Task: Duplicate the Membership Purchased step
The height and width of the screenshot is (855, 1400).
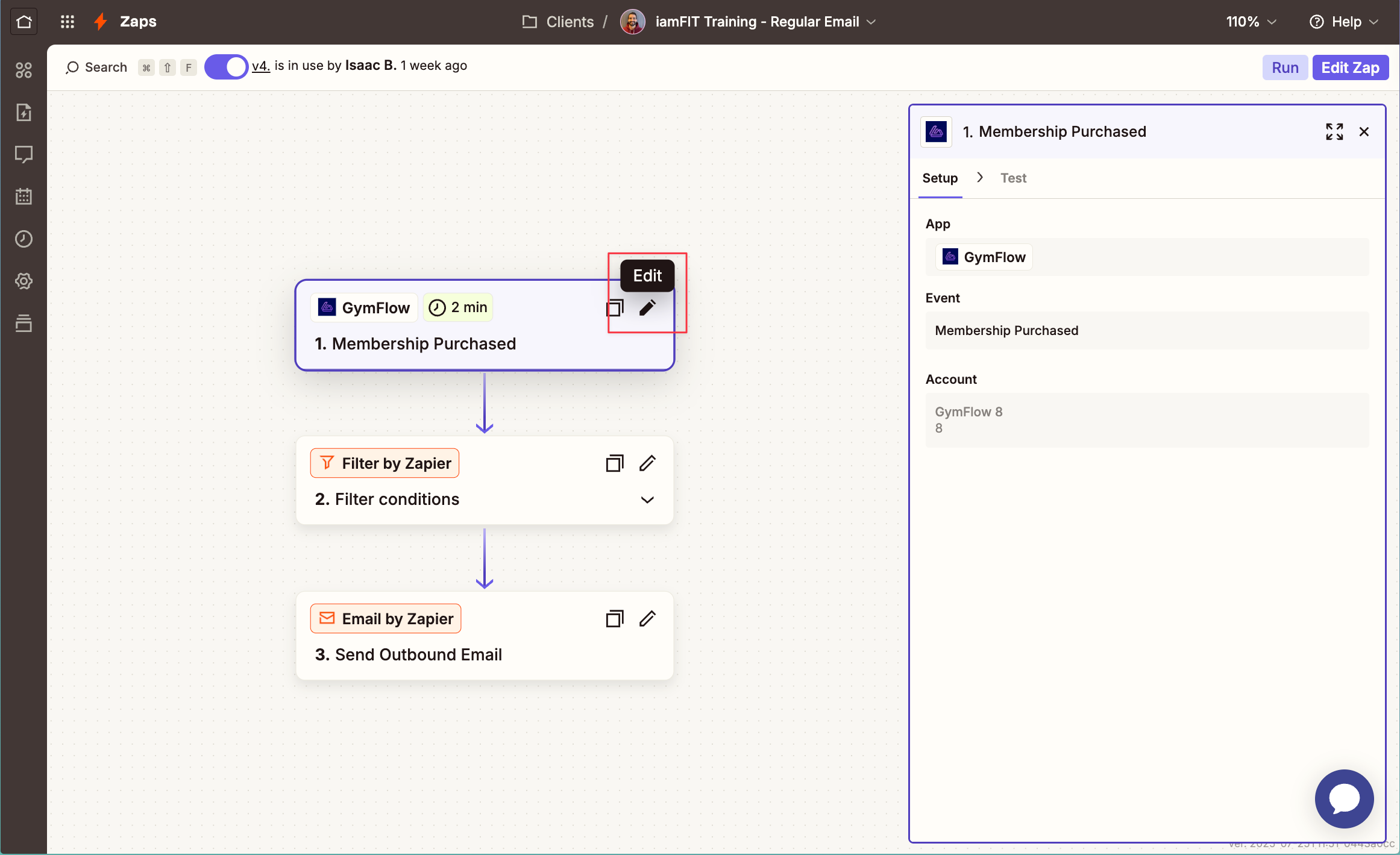Action: tap(615, 308)
